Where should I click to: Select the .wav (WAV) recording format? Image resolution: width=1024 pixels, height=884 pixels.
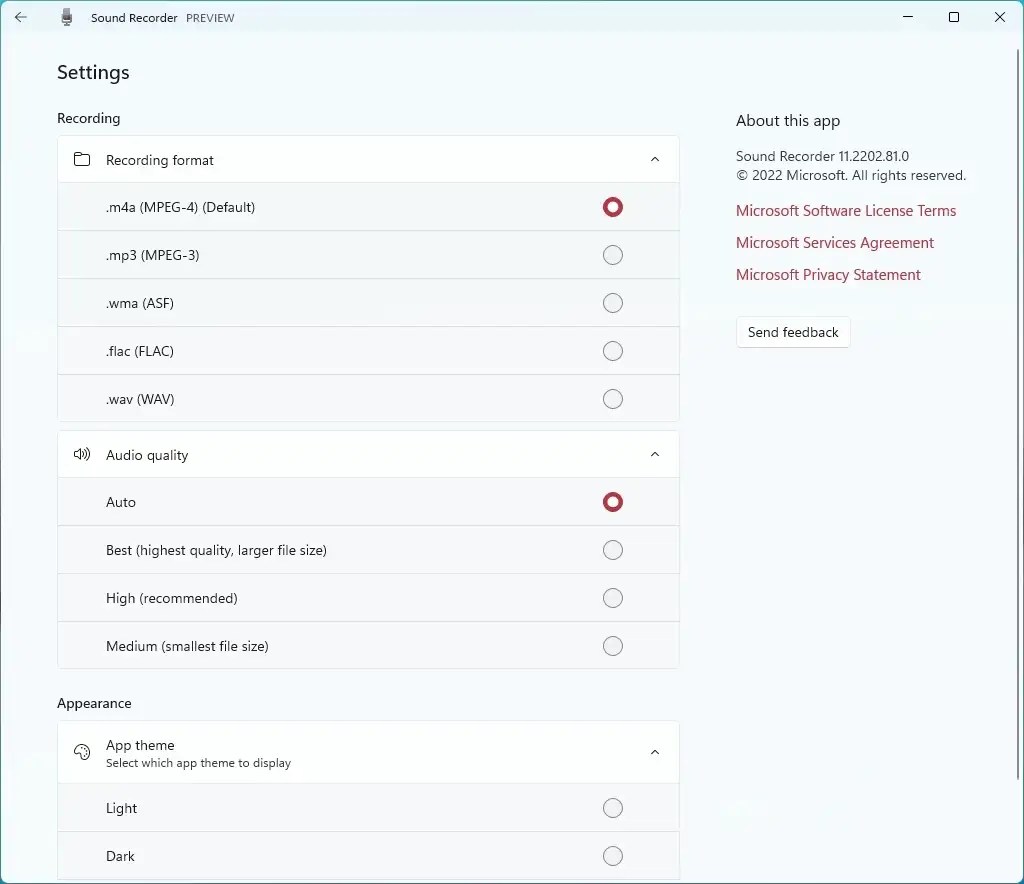[613, 399]
